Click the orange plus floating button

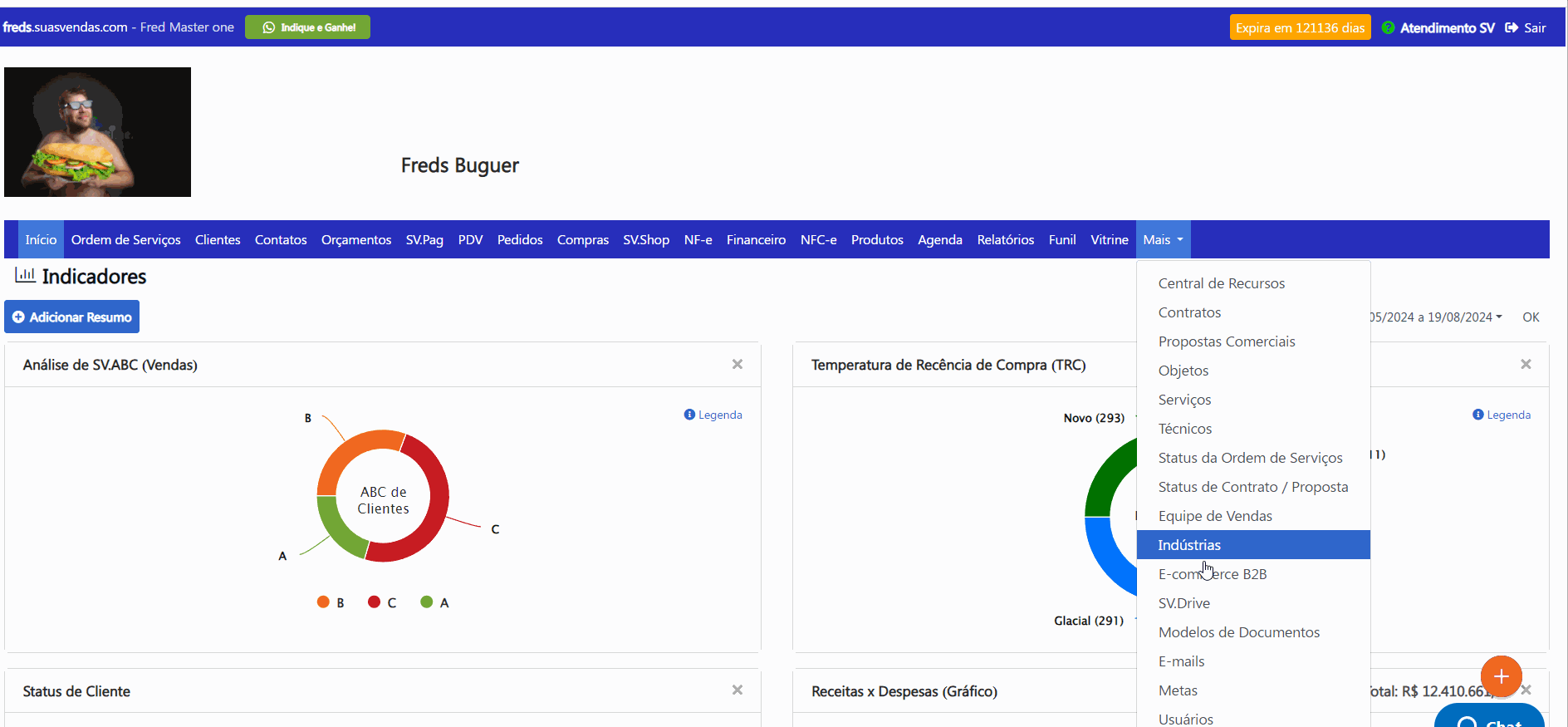[x=1501, y=675]
